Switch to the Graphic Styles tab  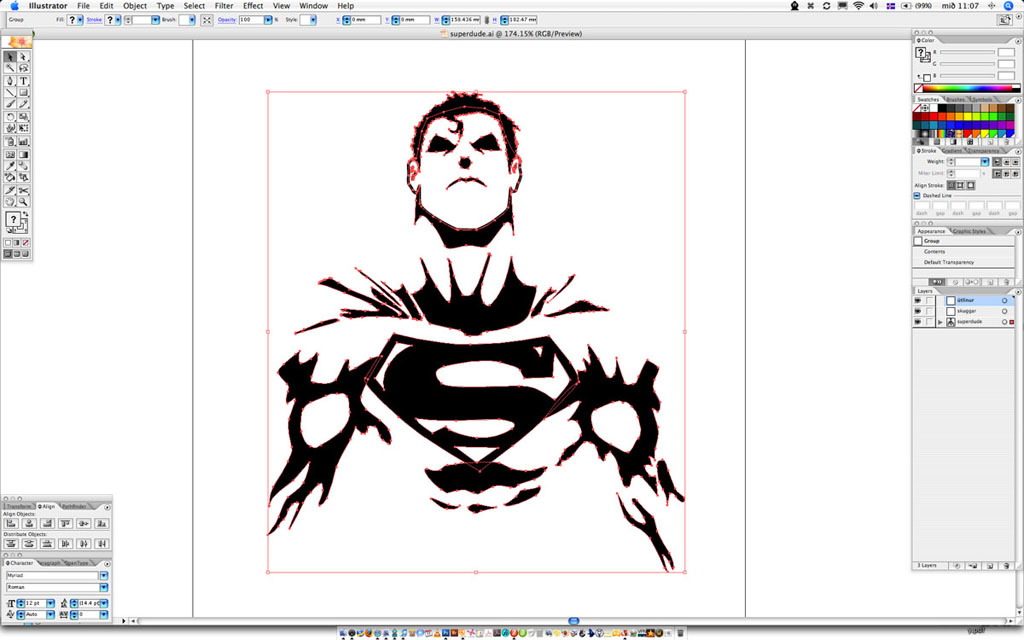tap(968, 231)
